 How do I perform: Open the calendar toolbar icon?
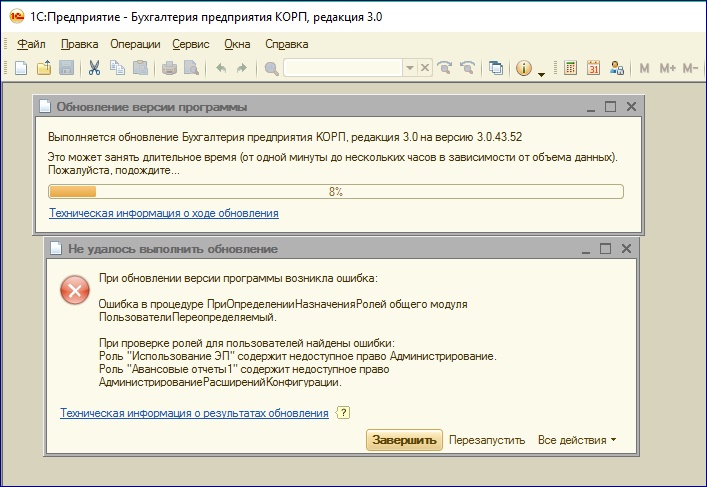pyautogui.click(x=594, y=68)
